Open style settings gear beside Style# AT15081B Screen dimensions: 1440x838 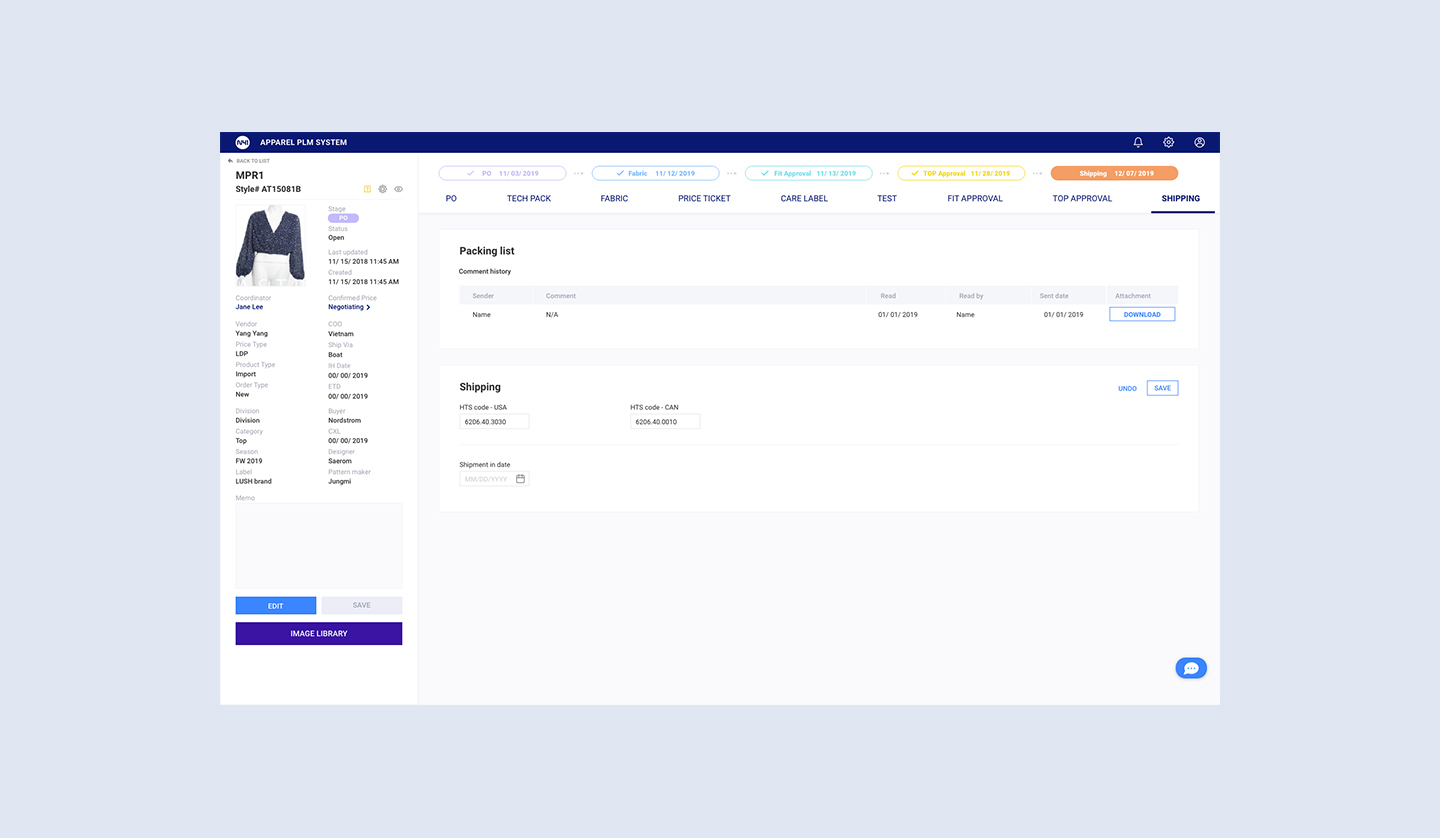pyautogui.click(x=382, y=189)
